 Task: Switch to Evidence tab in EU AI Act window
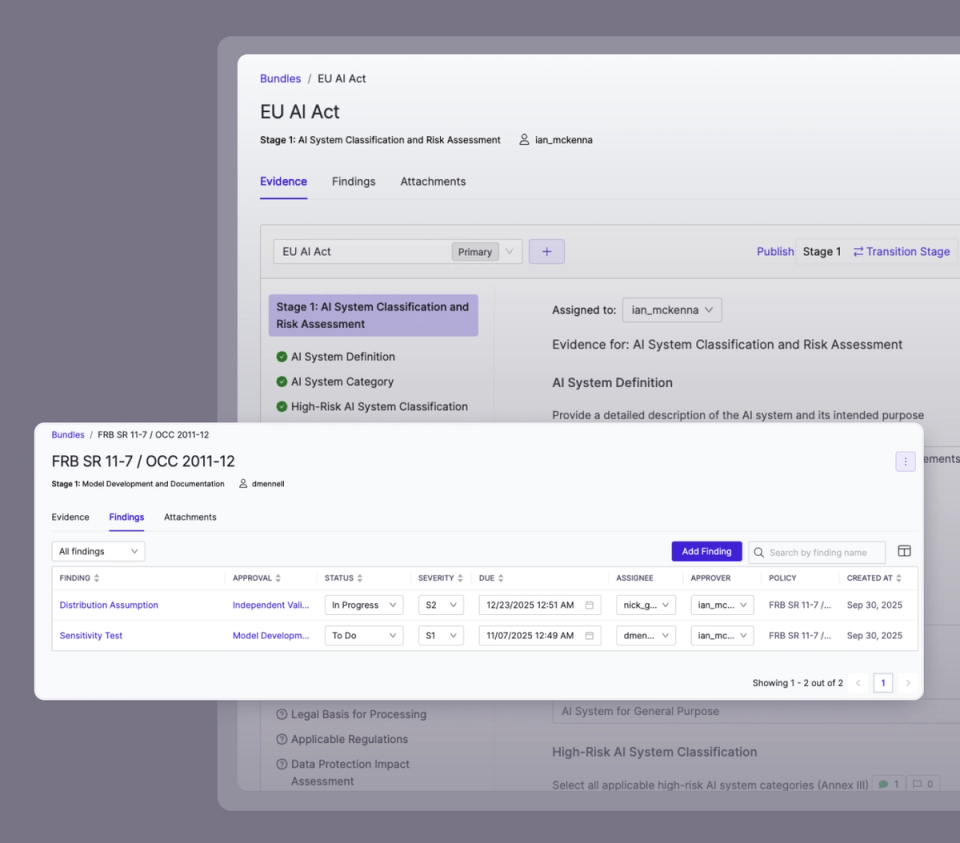(x=283, y=181)
